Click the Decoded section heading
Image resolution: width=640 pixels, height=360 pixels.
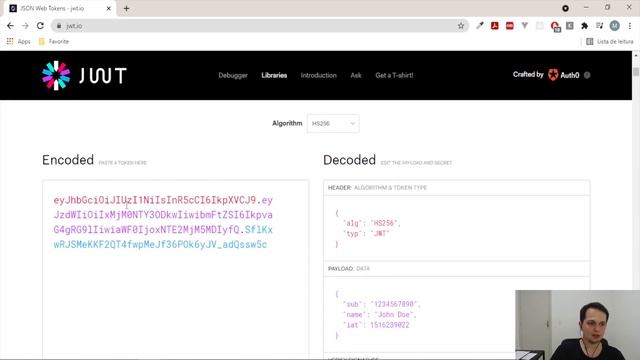[x=349, y=160]
